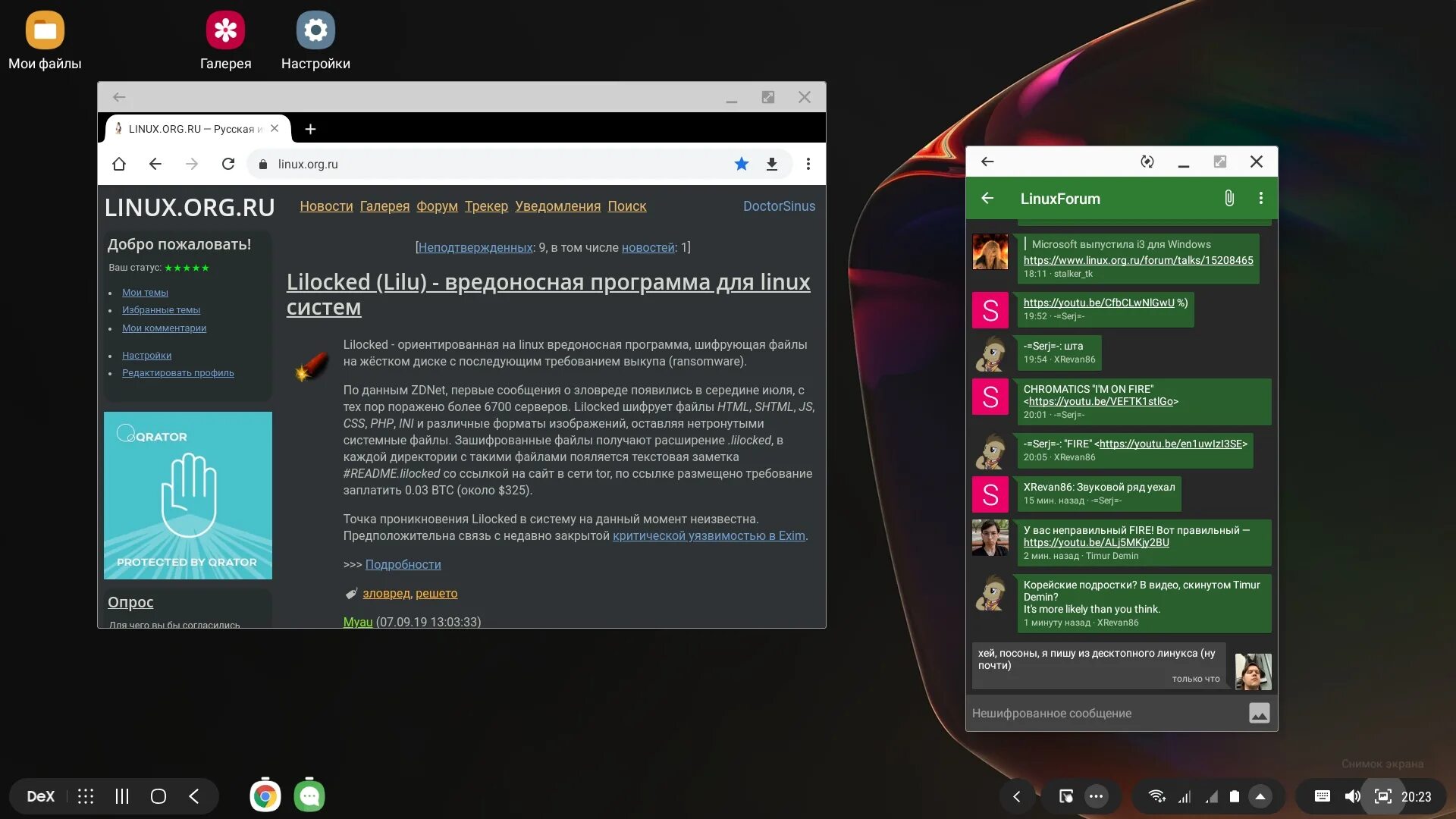Go to Форум in site navigation
The width and height of the screenshot is (1456, 819).
437,206
